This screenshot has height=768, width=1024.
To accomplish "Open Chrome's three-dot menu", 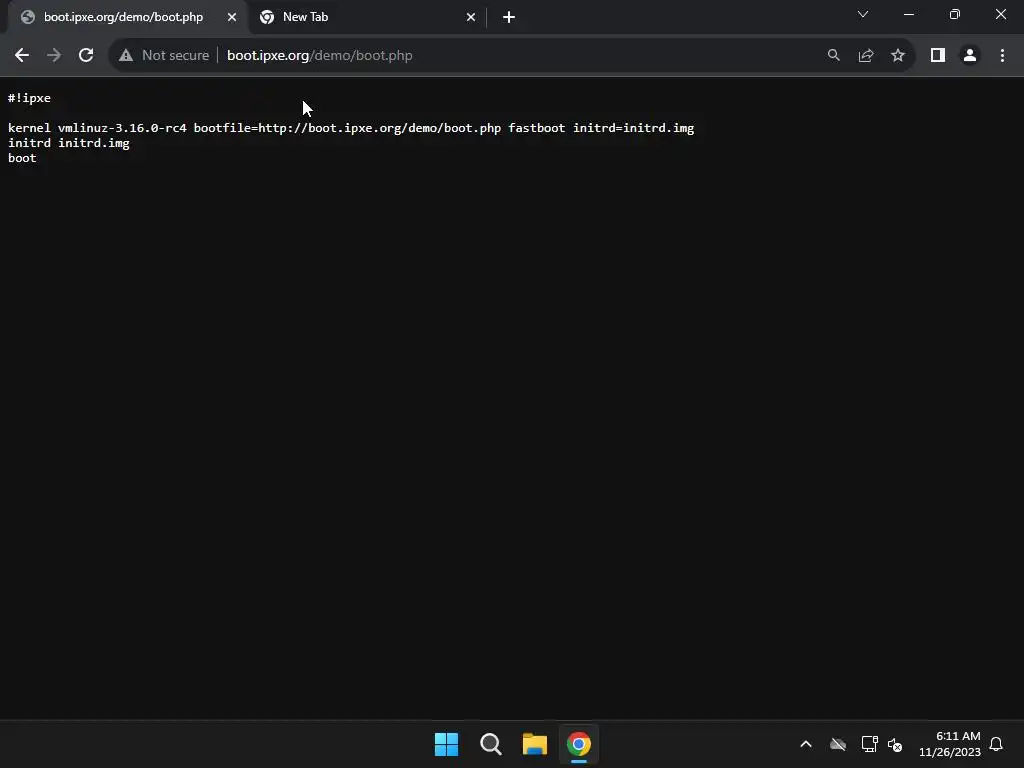I will (1002, 56).
